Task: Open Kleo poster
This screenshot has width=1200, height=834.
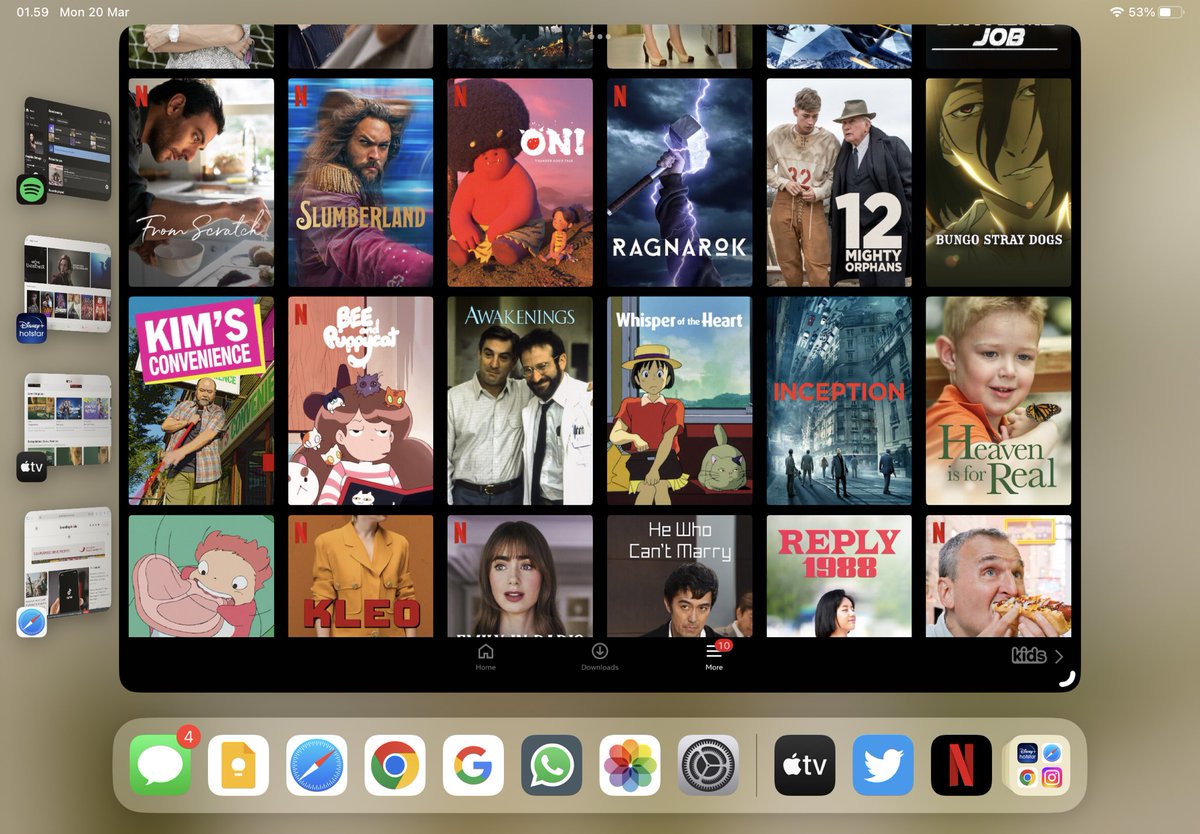Action: [x=361, y=576]
